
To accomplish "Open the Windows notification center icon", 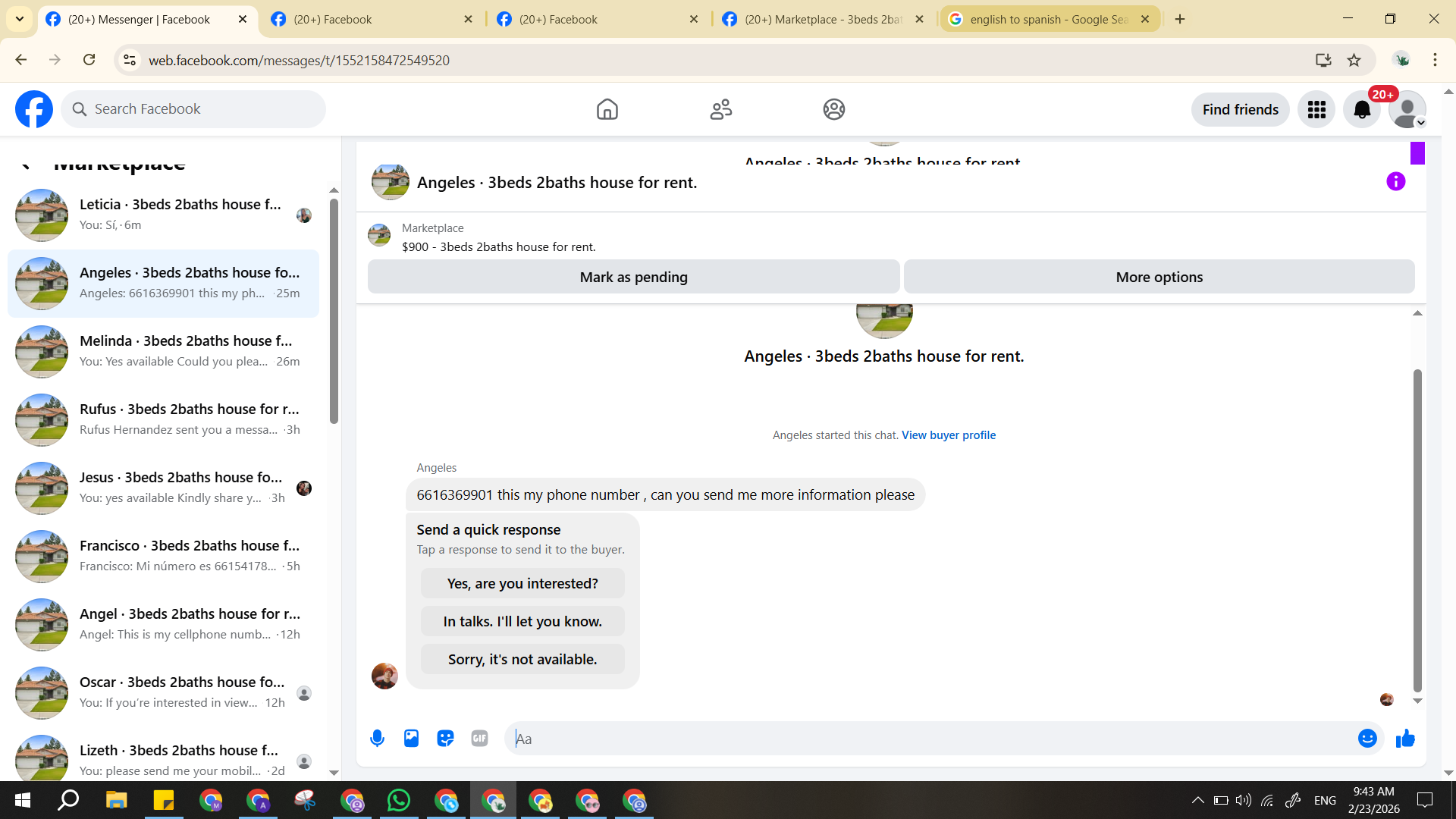I will pyautogui.click(x=1425, y=801).
